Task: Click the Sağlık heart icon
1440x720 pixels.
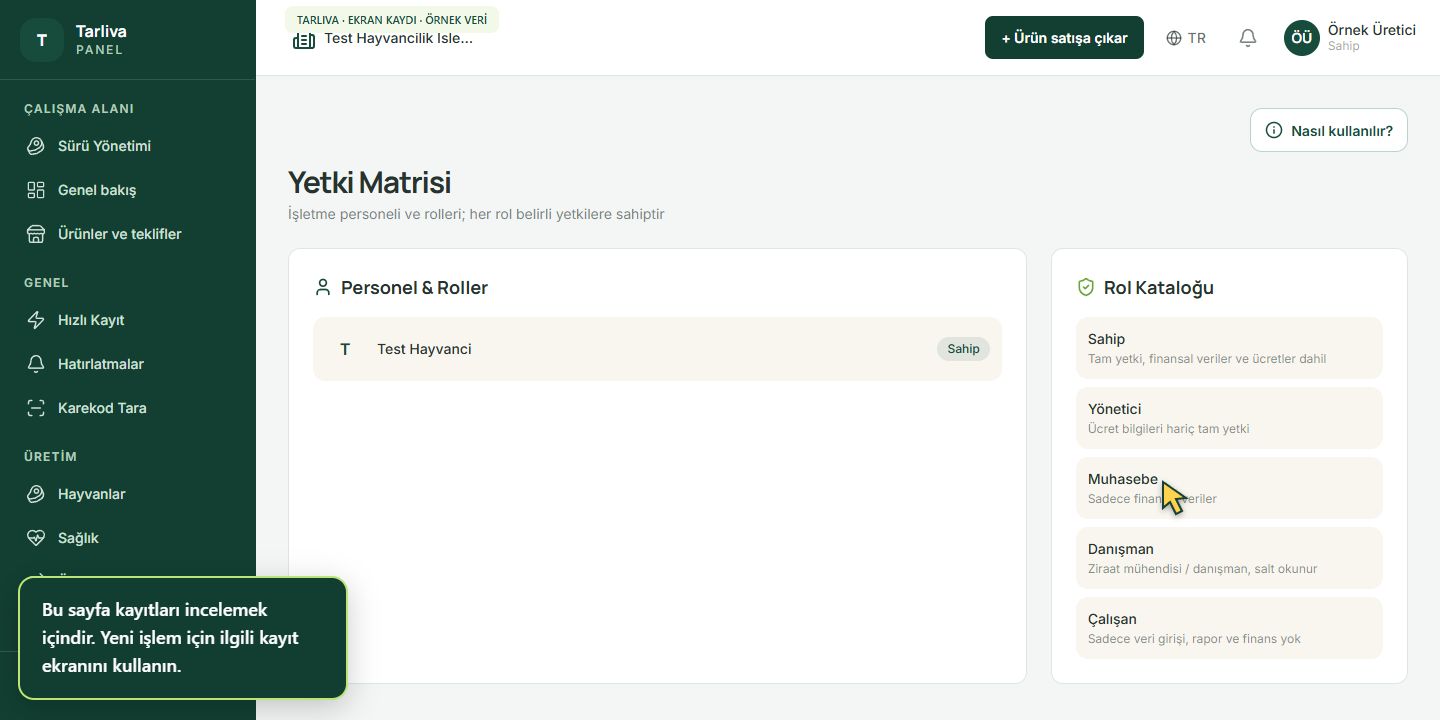Action: (x=36, y=538)
